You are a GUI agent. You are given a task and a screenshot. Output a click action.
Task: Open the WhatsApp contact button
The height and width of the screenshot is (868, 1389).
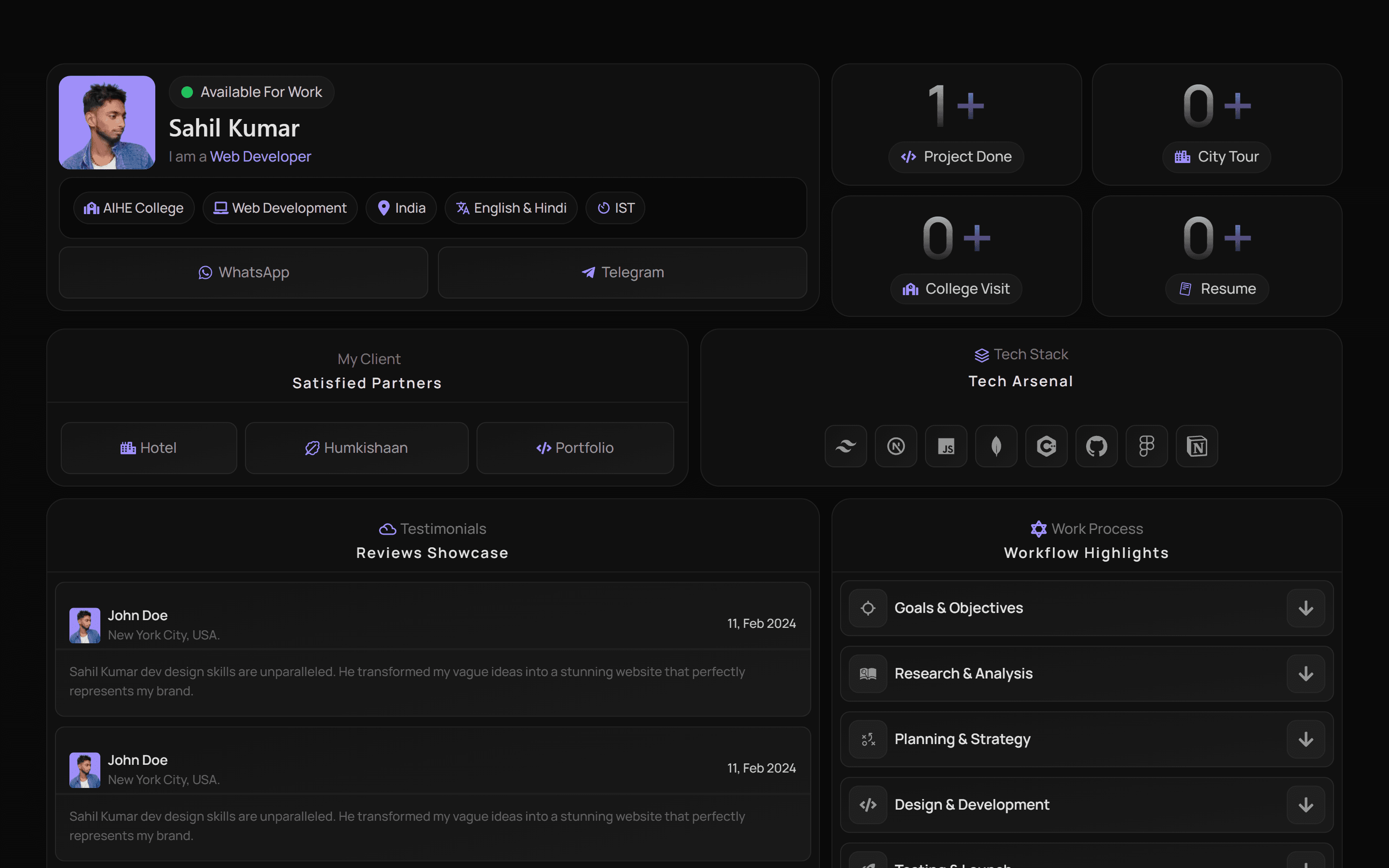tap(244, 272)
